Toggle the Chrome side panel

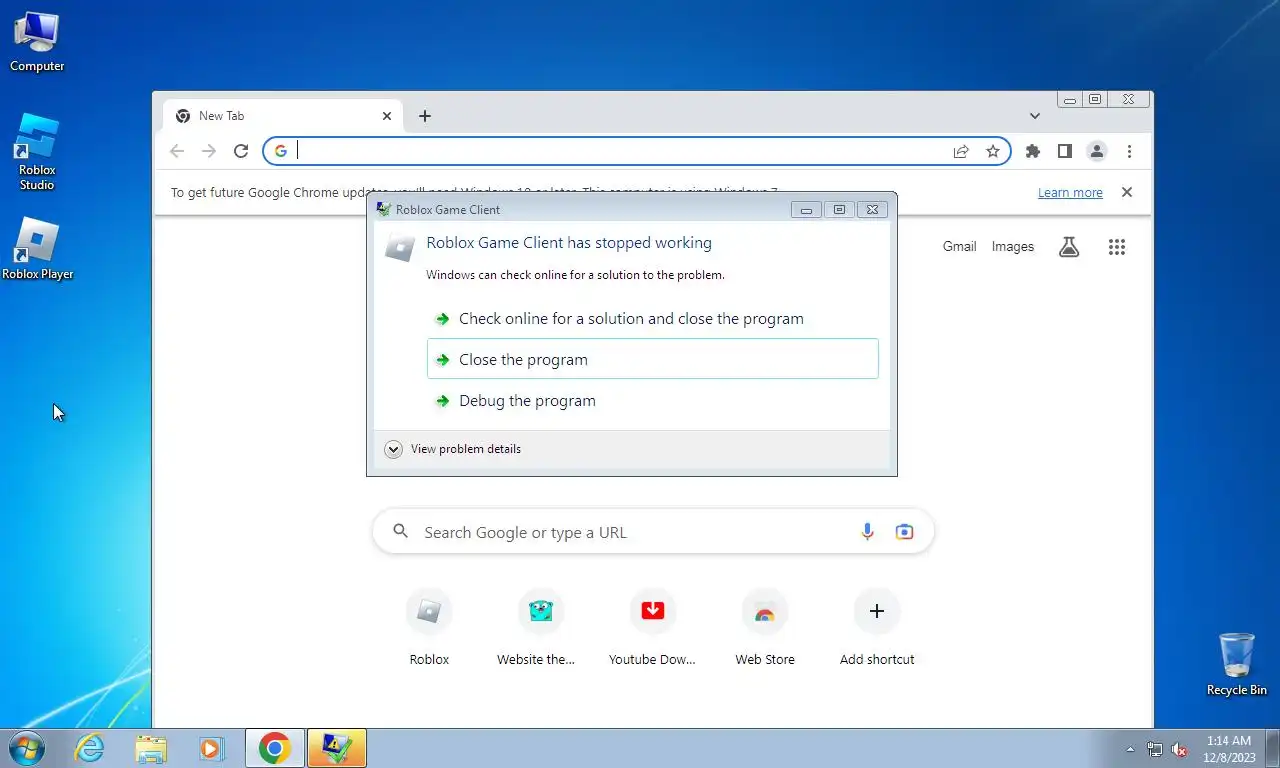(x=1065, y=151)
